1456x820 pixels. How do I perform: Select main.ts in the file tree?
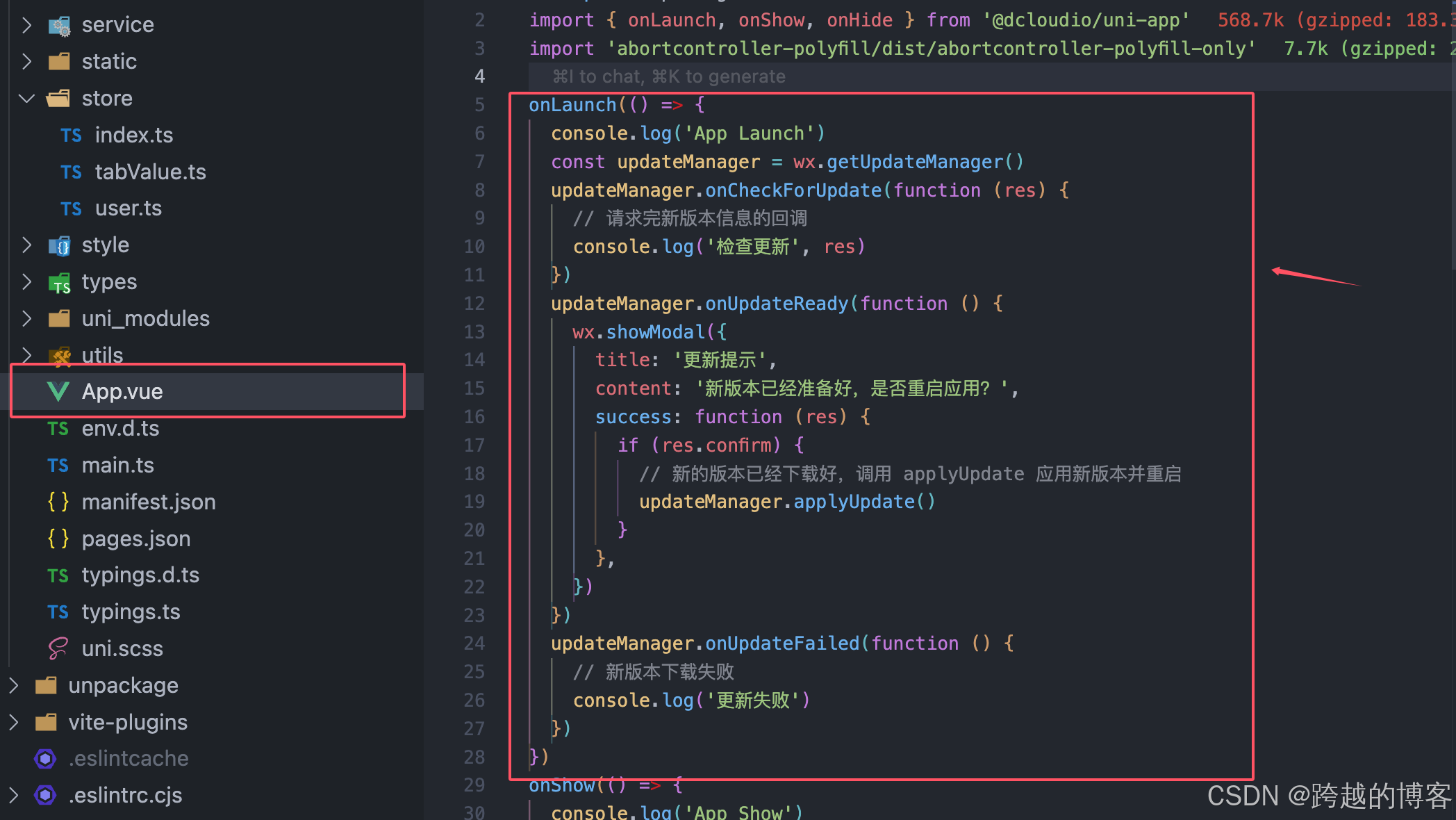click(118, 466)
